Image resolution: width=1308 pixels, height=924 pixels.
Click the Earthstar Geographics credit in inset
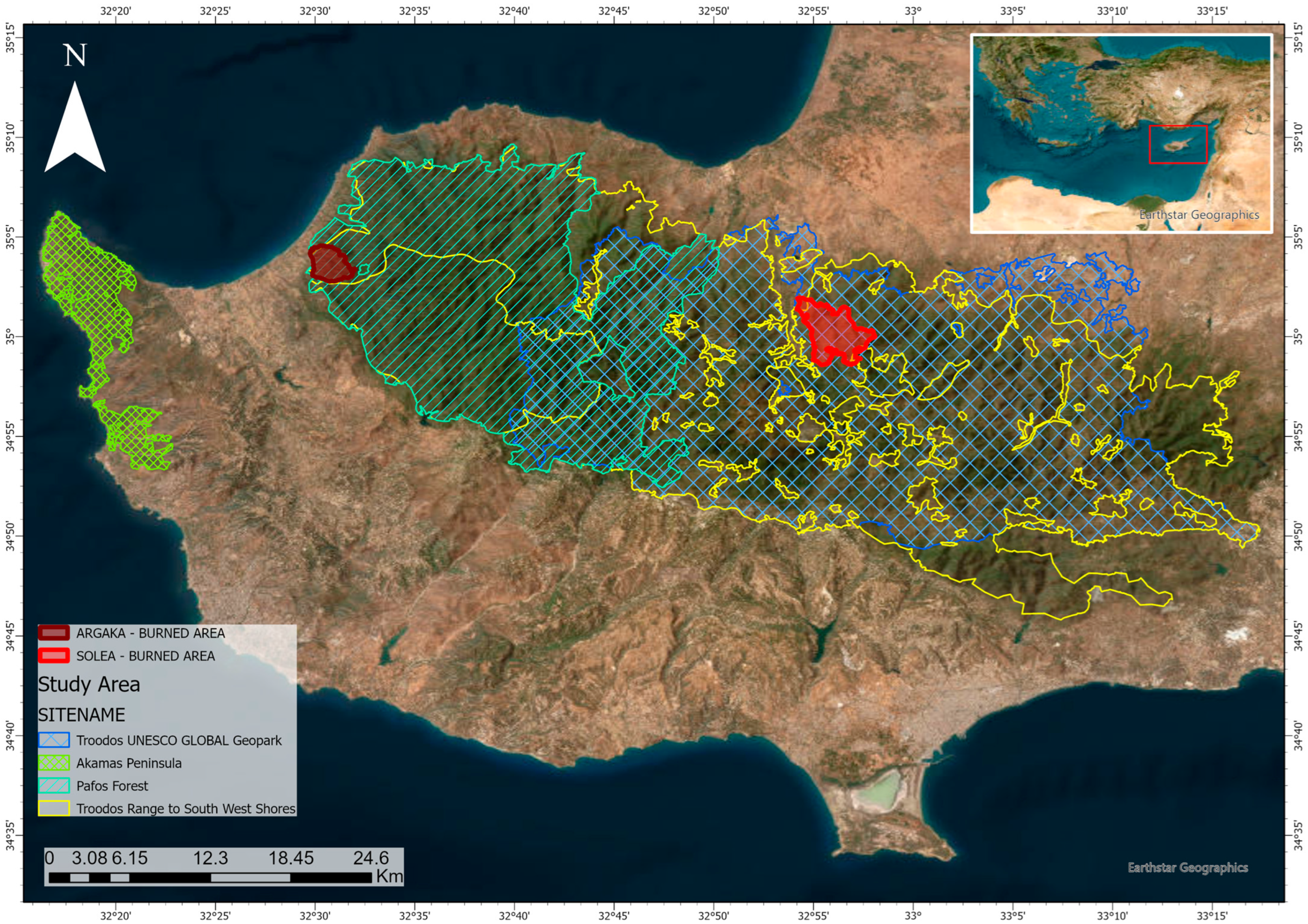[x=1199, y=215]
